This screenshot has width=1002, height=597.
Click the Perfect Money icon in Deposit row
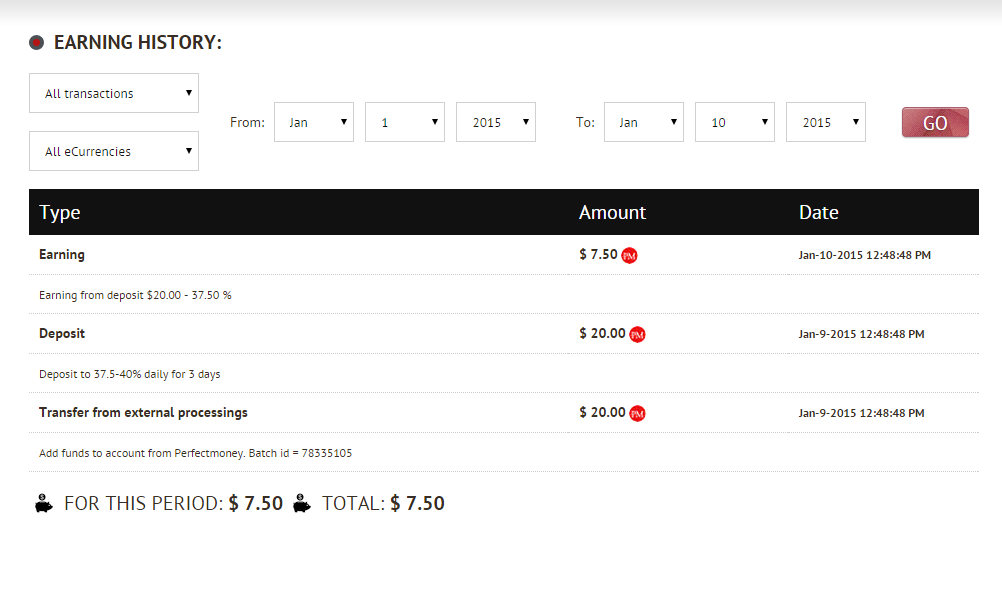(637, 335)
